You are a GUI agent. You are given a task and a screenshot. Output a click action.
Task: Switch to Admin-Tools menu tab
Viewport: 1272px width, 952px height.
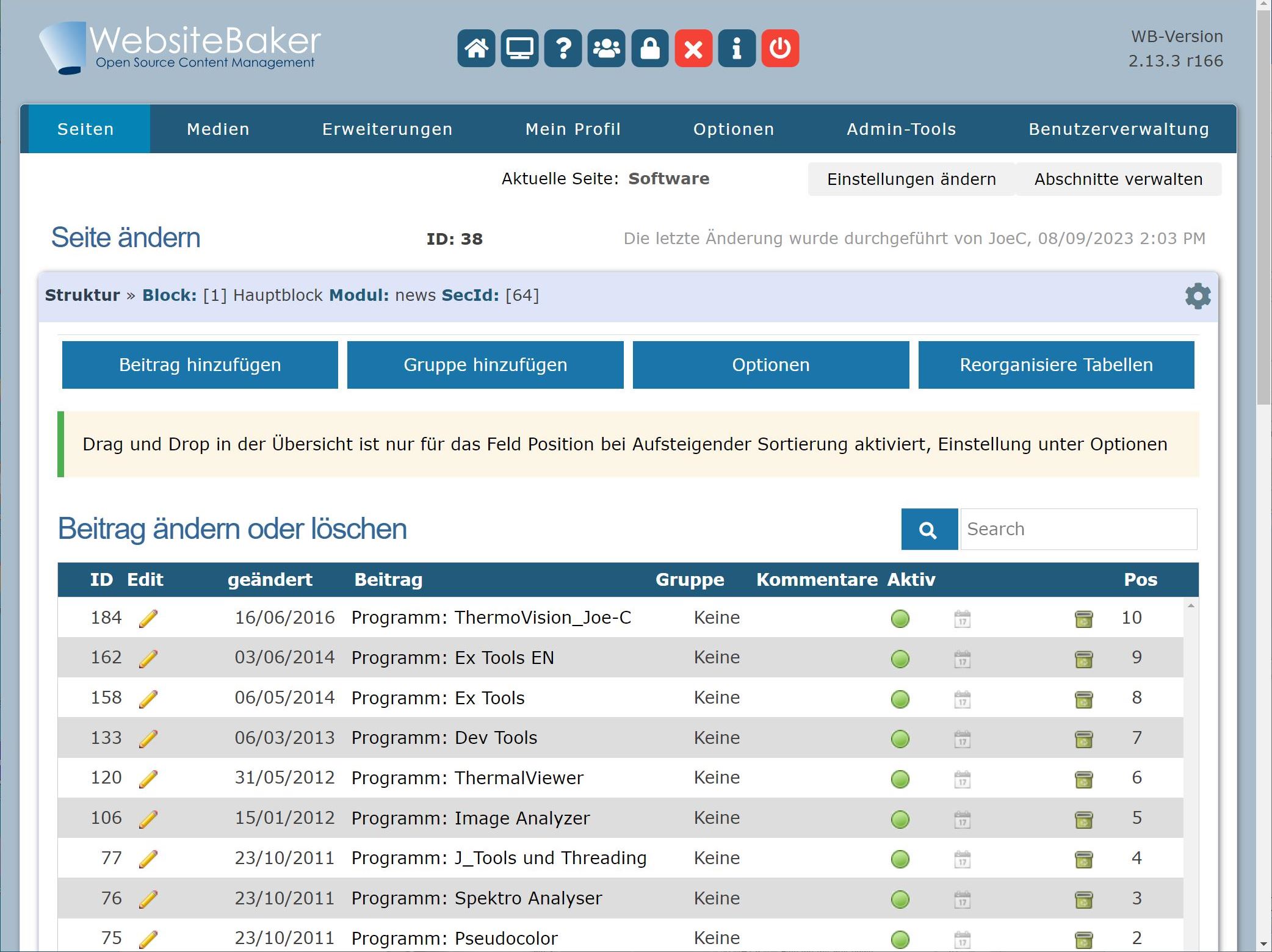coord(901,129)
